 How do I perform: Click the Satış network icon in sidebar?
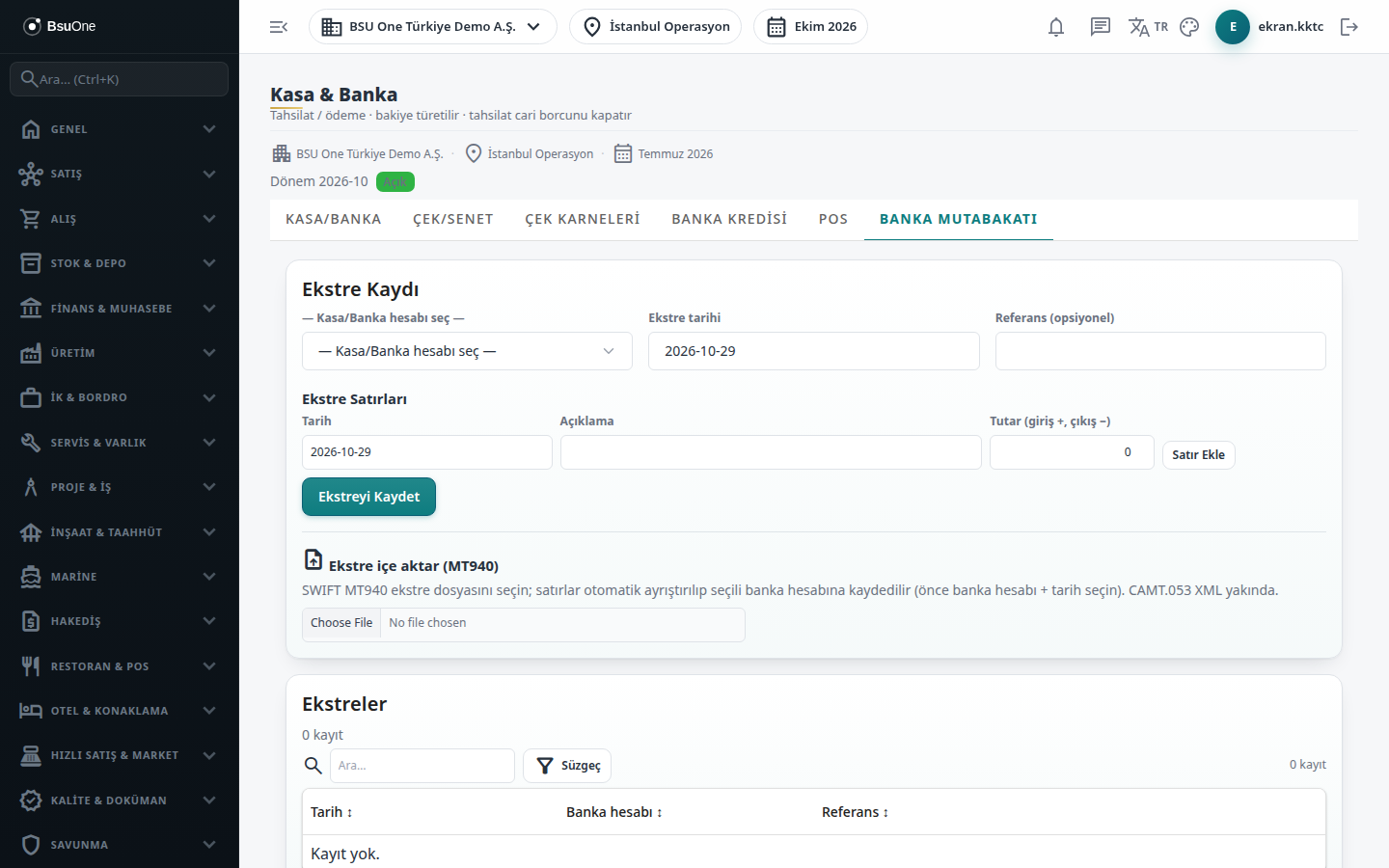pyautogui.click(x=31, y=174)
